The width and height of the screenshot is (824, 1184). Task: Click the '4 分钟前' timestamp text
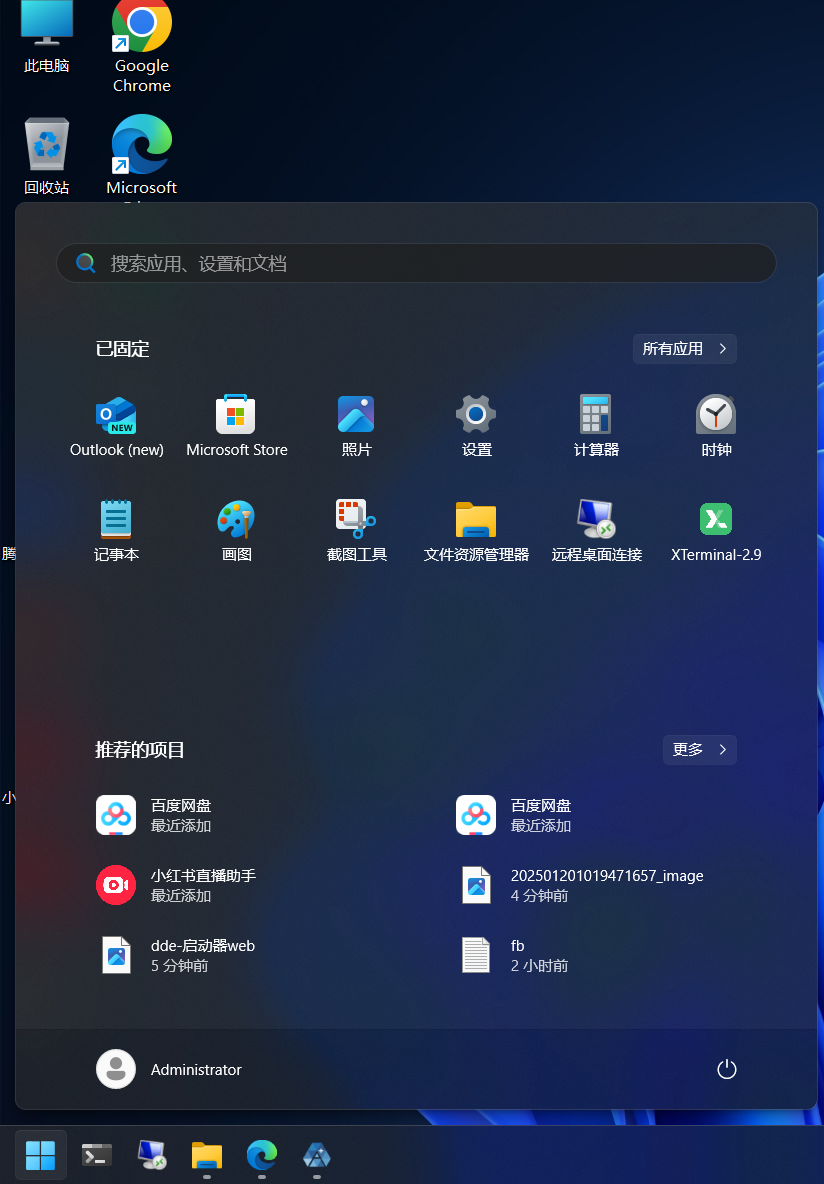[x=539, y=896]
